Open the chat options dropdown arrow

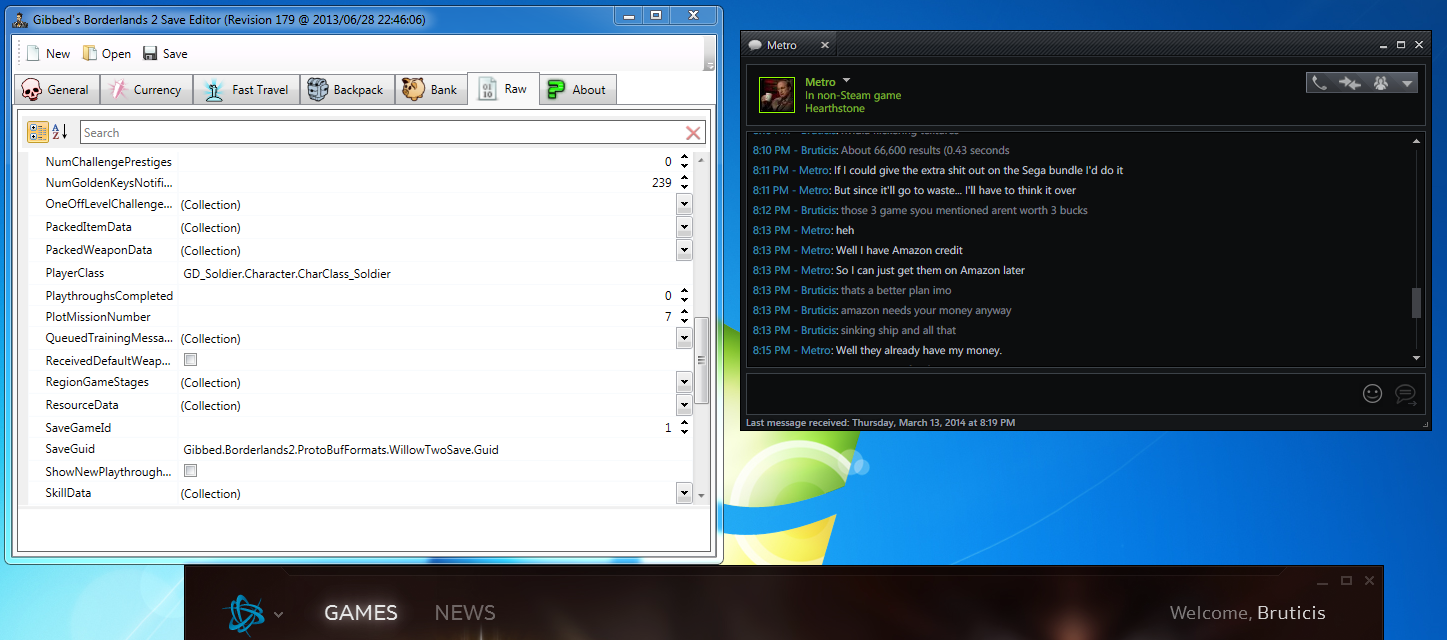1407,83
